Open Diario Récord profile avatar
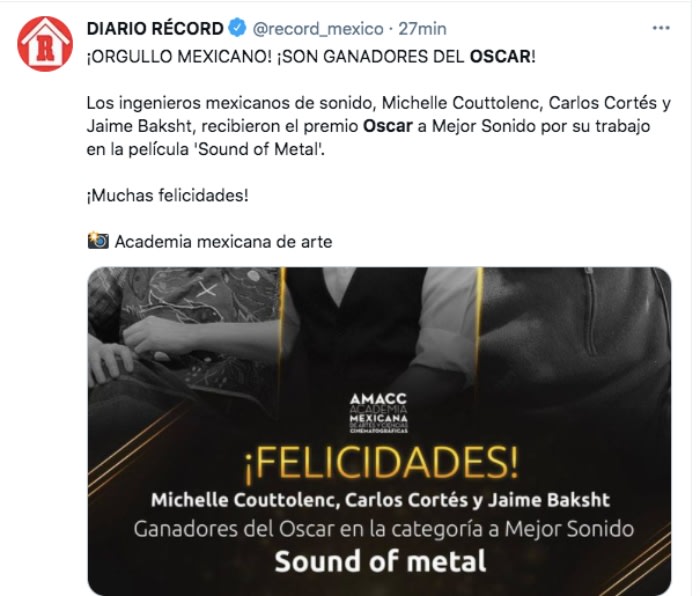This screenshot has height=596, width=700. (45, 44)
